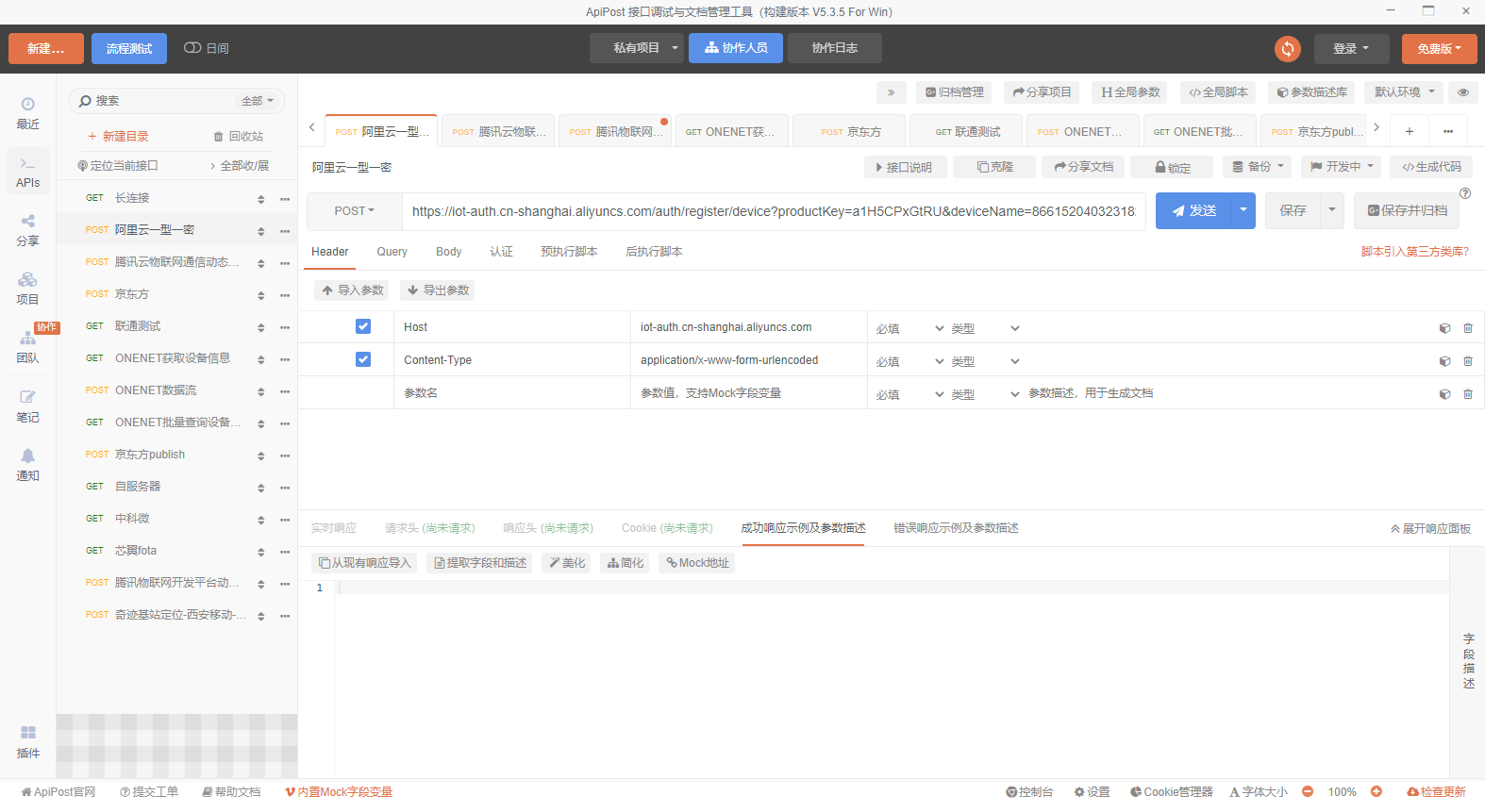Click the 展开响应面板 expand toggle
The height and width of the screenshot is (812, 1485).
1430,529
